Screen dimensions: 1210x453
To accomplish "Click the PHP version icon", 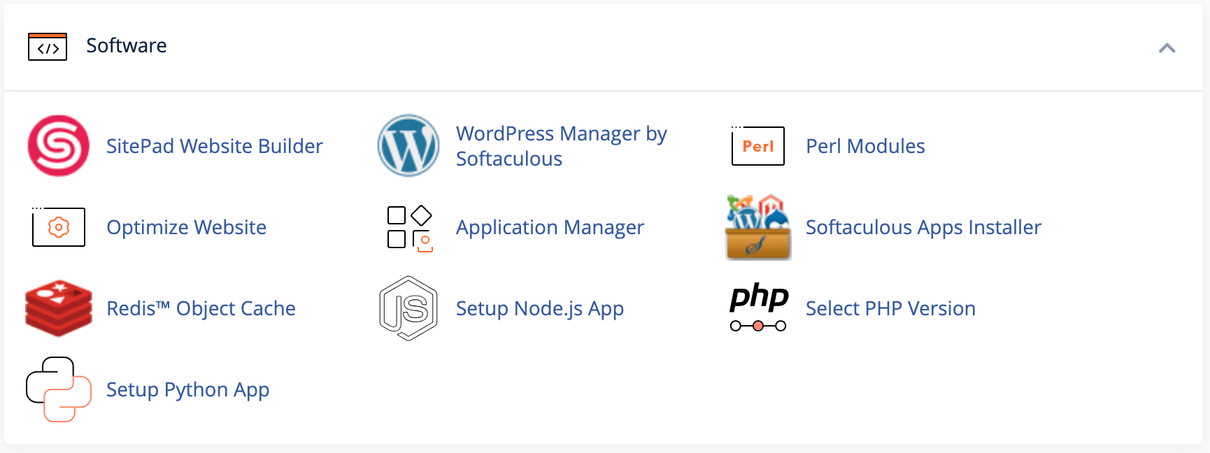I will click(758, 309).
